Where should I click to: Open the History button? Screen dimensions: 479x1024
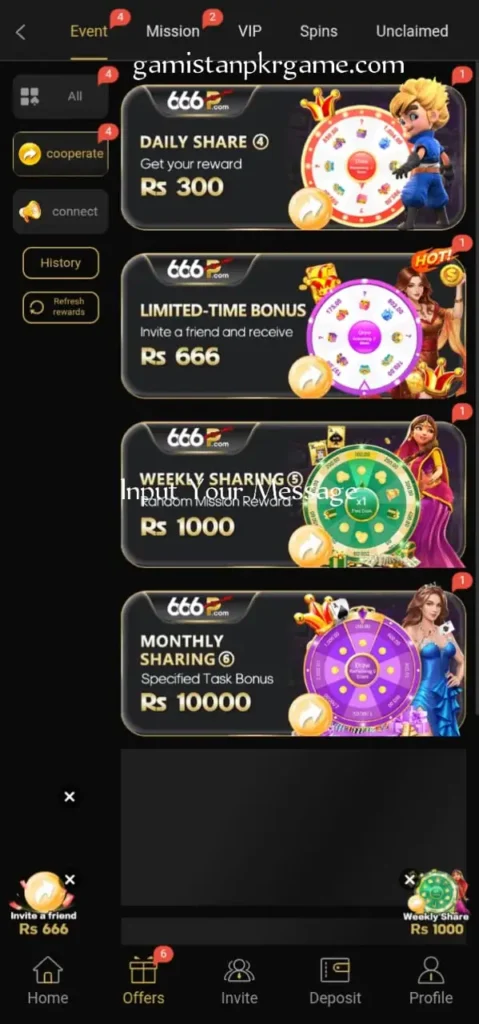click(x=61, y=263)
